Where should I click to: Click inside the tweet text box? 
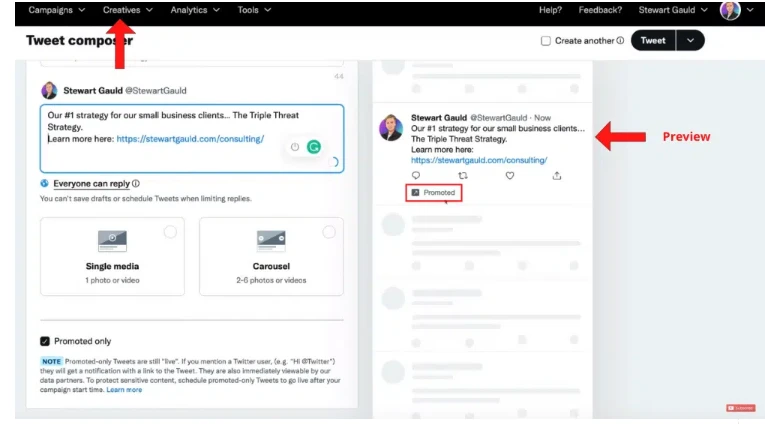pyautogui.click(x=192, y=139)
